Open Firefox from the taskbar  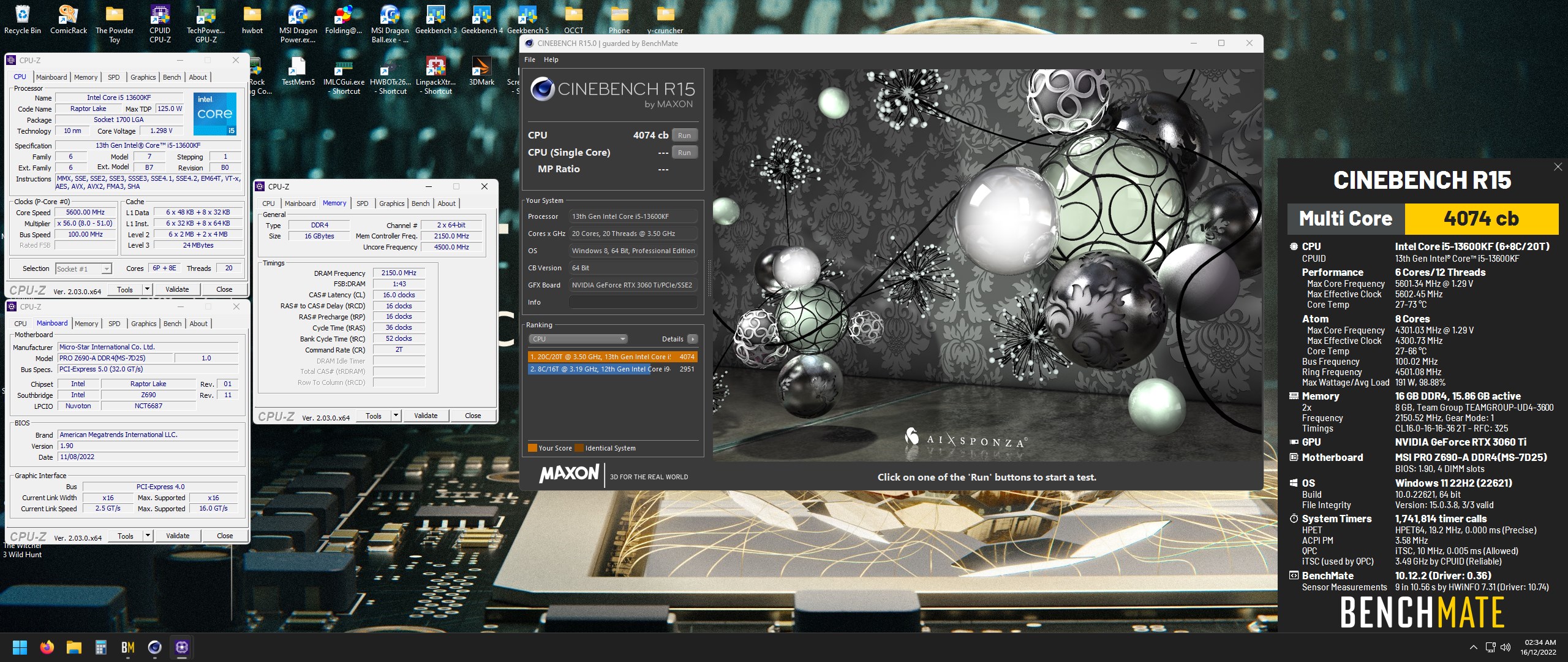pos(47,647)
